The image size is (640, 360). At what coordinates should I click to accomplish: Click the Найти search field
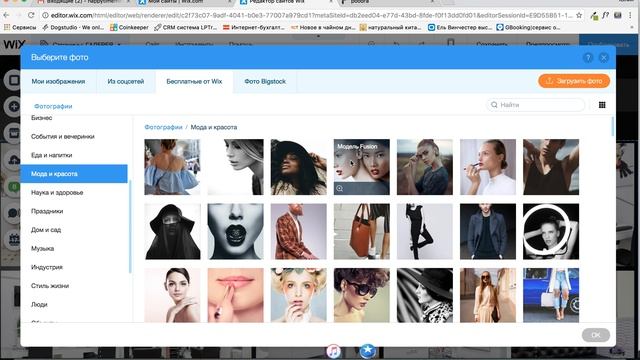tap(536, 105)
